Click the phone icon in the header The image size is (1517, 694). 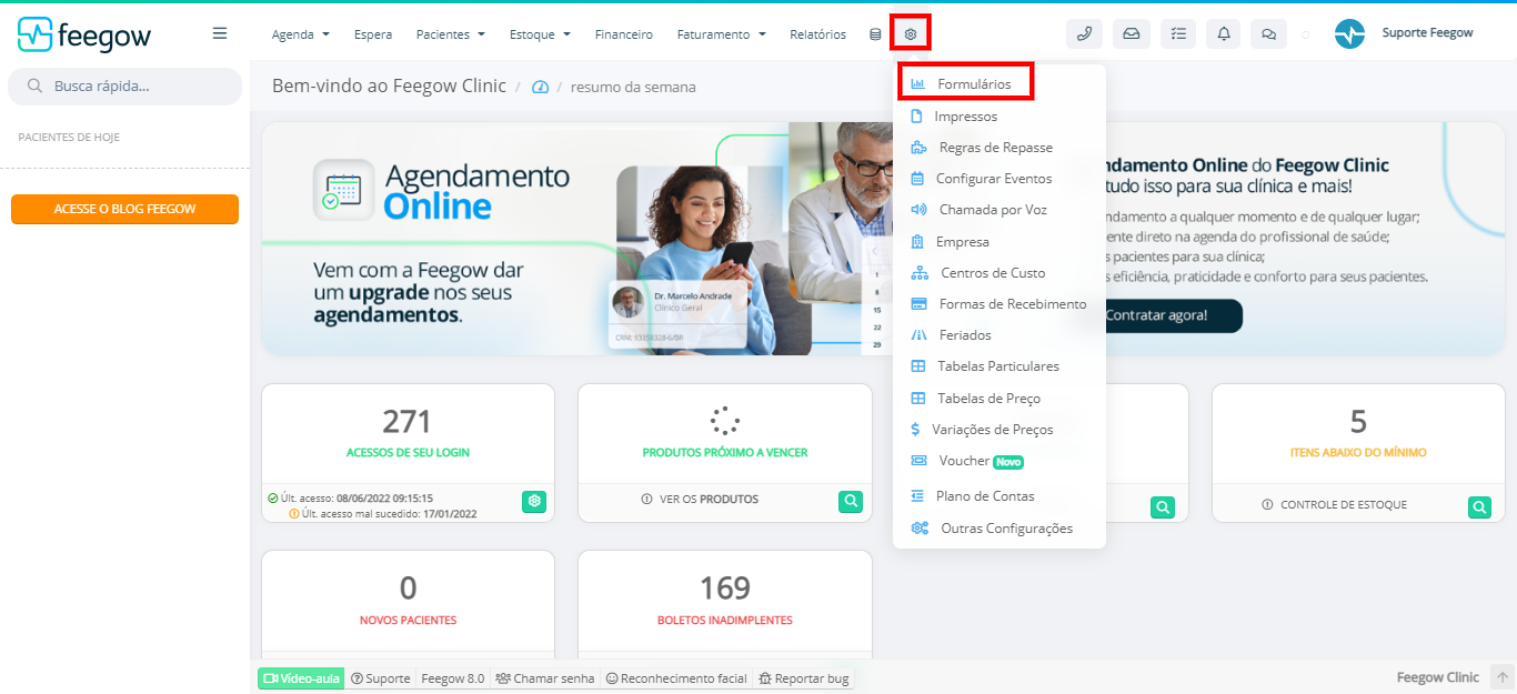pyautogui.click(x=1084, y=34)
